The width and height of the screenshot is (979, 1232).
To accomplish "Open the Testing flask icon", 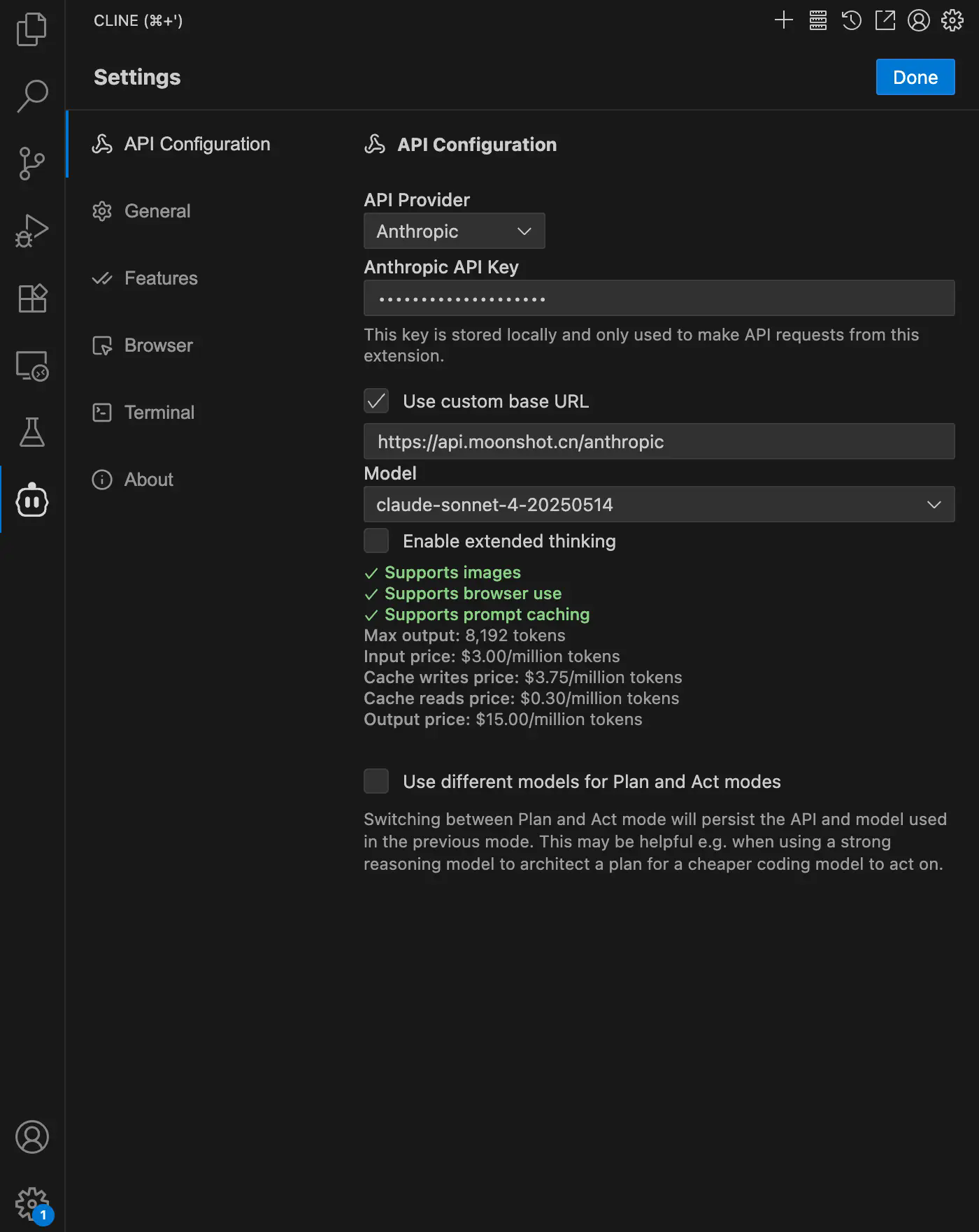I will point(31,432).
